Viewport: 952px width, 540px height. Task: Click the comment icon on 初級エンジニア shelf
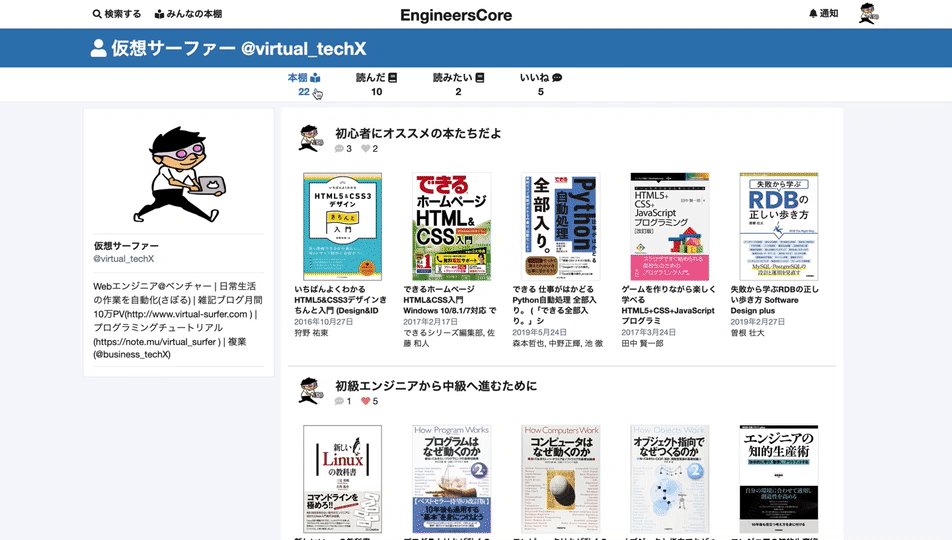point(339,401)
